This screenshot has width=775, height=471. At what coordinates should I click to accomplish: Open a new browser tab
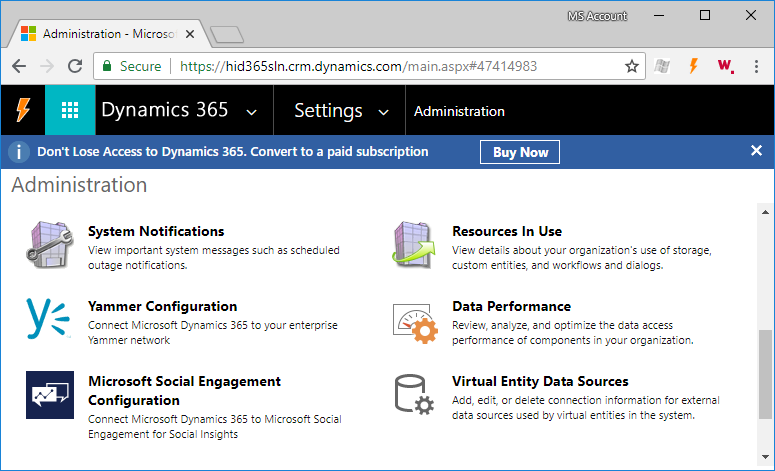point(227,35)
